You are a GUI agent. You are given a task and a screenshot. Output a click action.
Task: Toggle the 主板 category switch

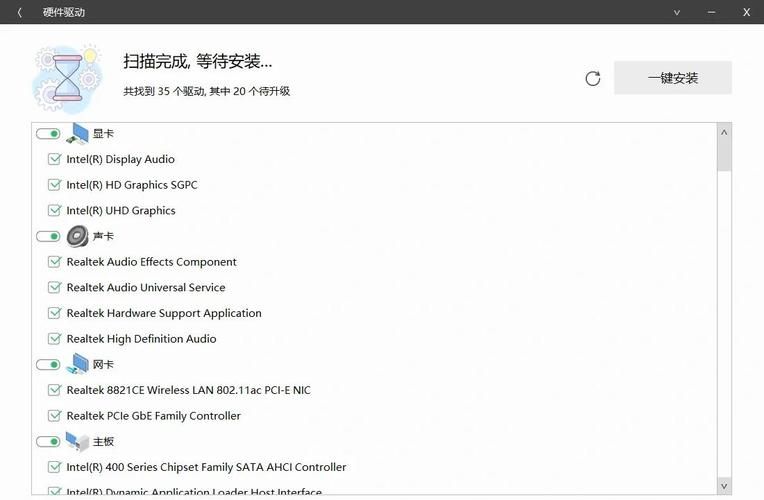pos(48,442)
